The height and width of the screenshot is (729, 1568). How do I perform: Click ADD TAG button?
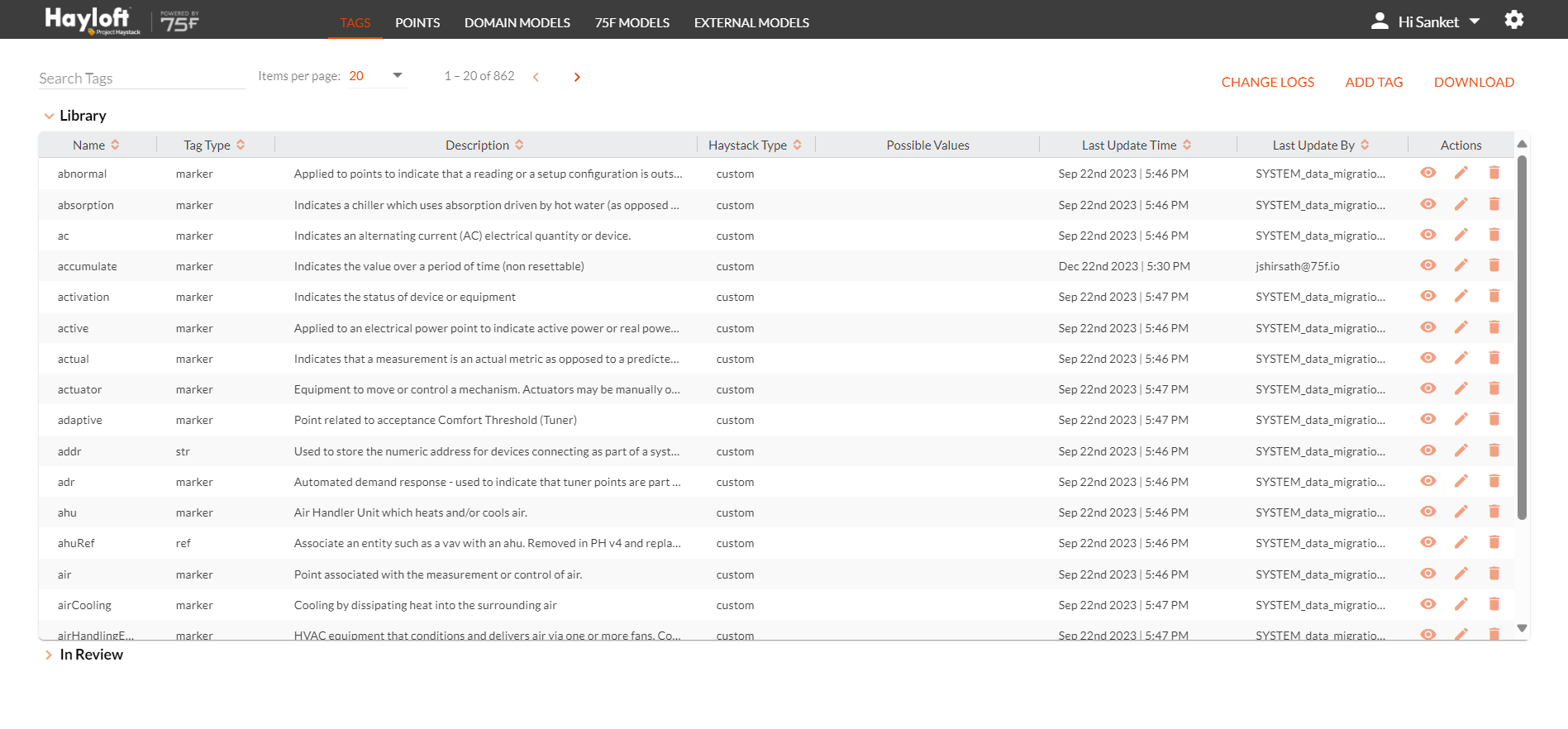[x=1374, y=82]
